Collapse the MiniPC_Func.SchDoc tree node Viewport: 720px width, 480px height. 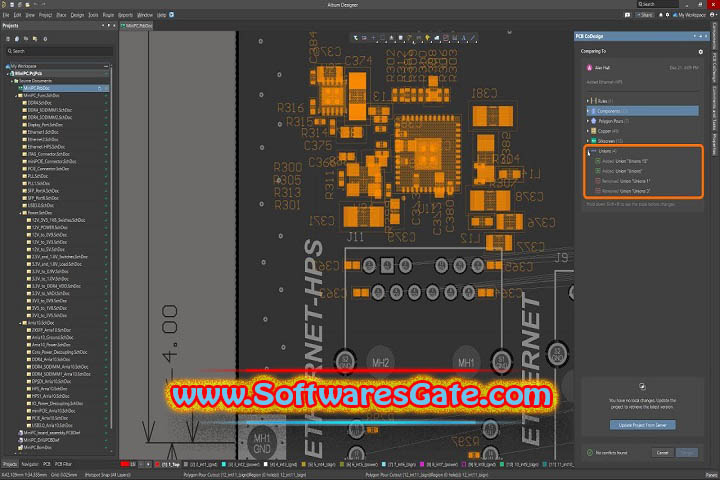point(16,96)
